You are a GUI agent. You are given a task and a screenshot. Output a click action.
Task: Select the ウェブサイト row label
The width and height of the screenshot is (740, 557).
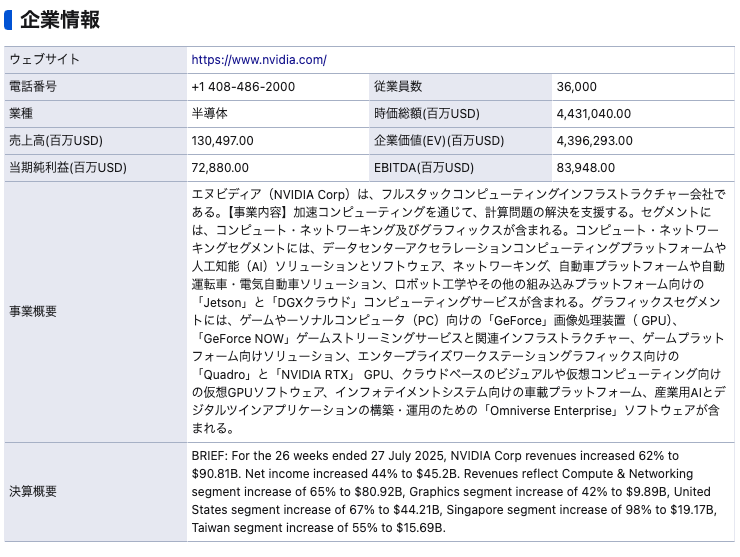(44, 59)
